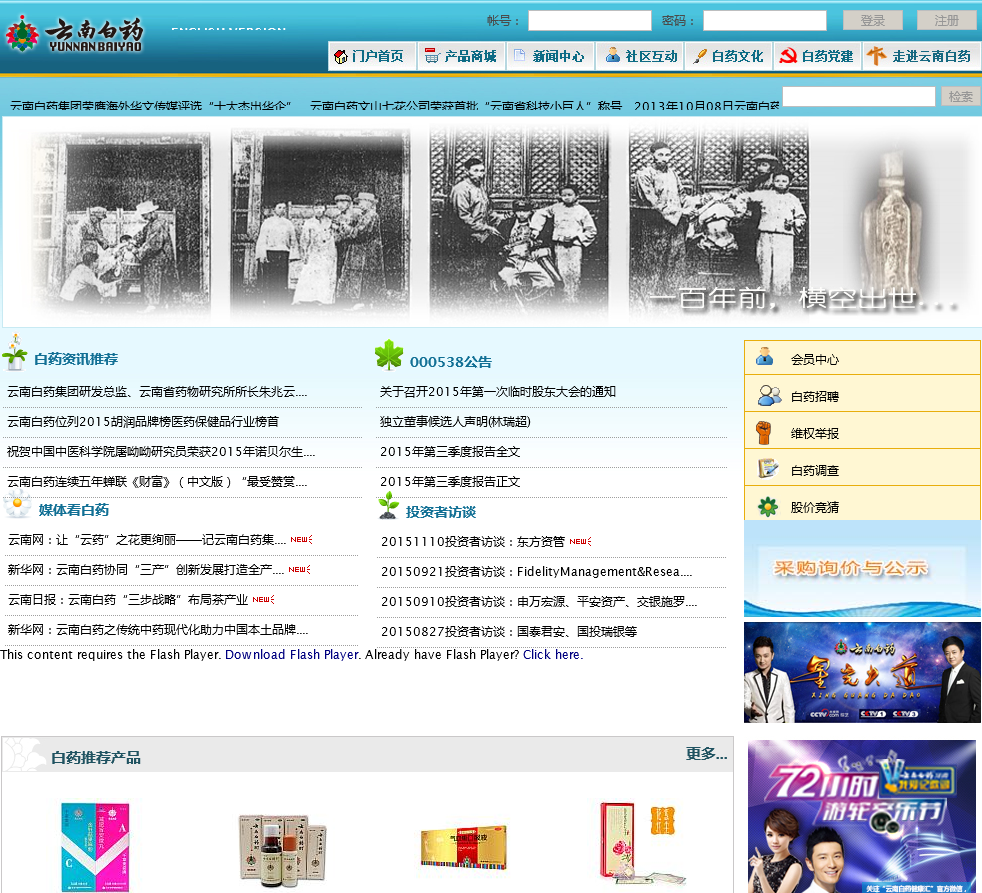Click the Yunnan Baiyao logo

(x=74, y=34)
